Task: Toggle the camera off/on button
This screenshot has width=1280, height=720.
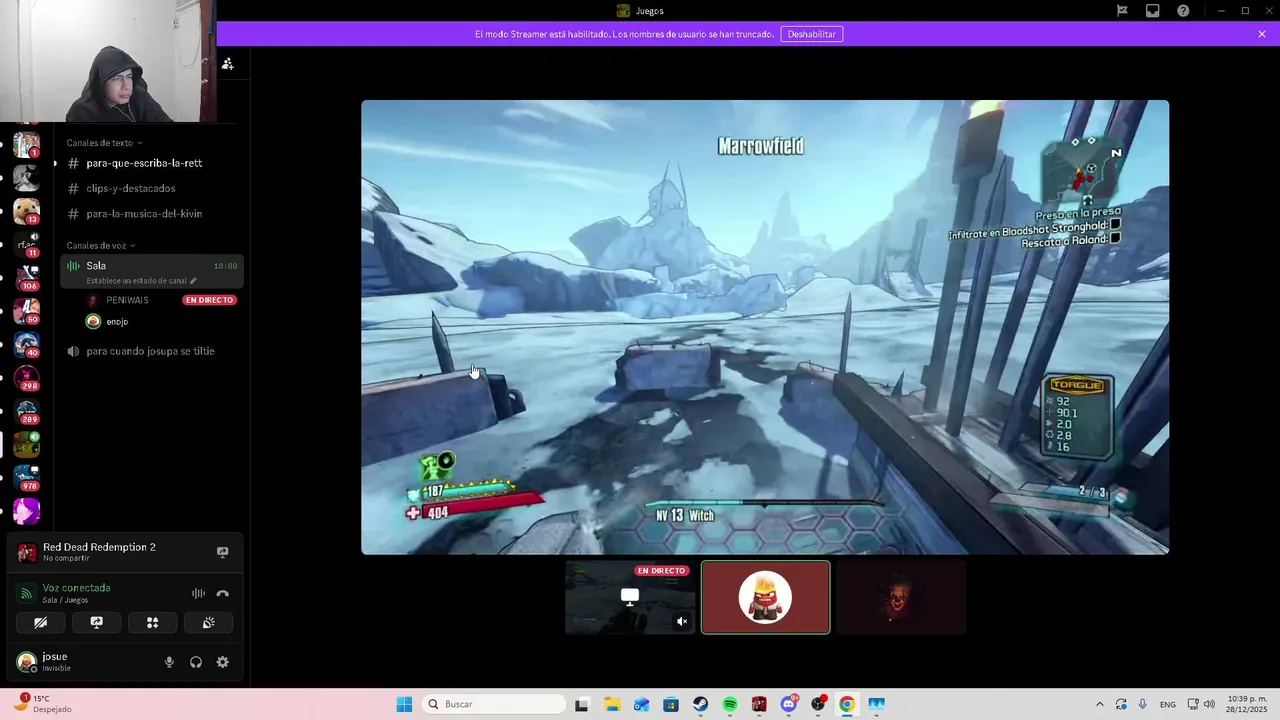Action: tap(41, 622)
